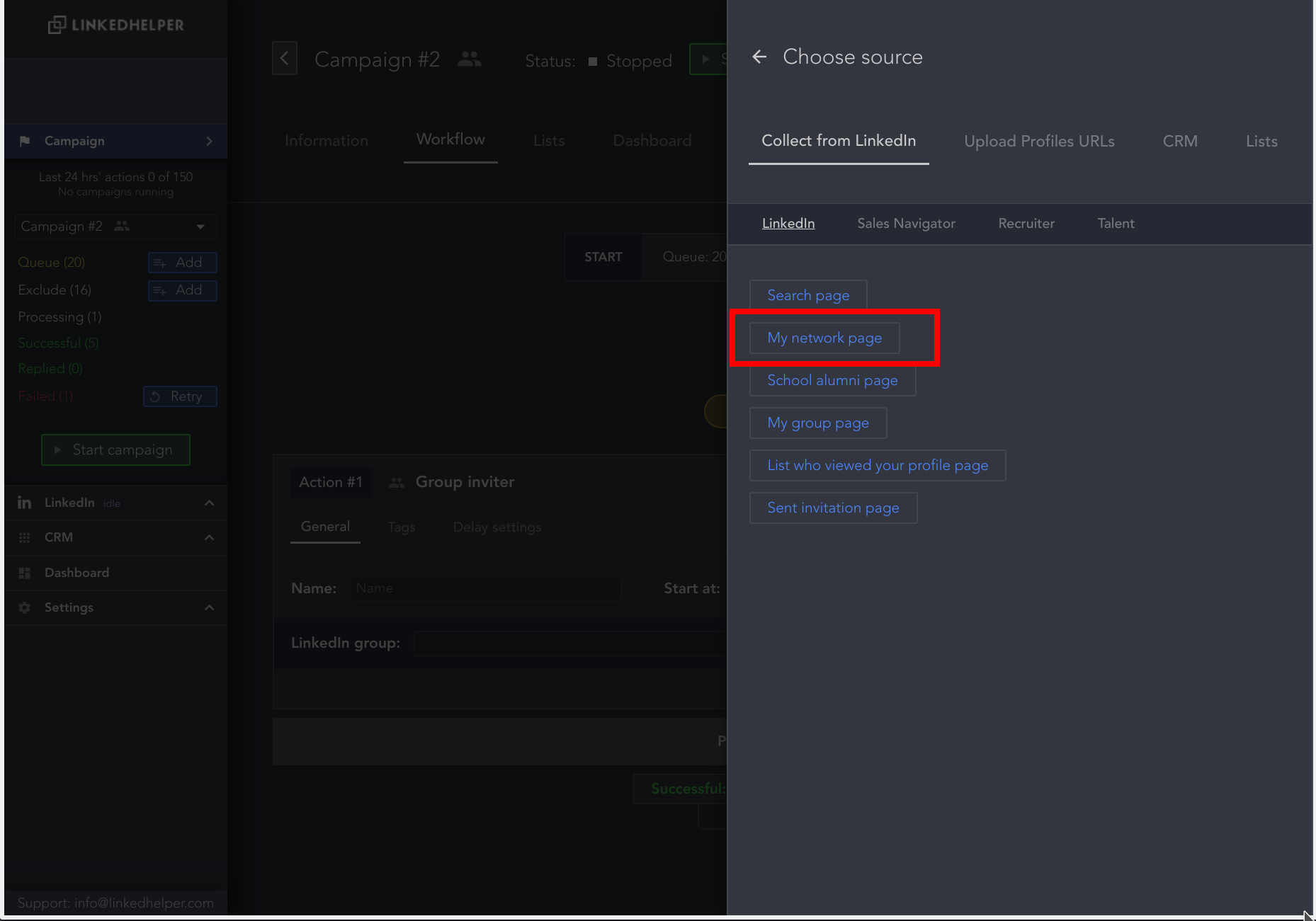Click the Dashboard icon in sidebar
The height and width of the screenshot is (921, 1316).
tap(25, 573)
